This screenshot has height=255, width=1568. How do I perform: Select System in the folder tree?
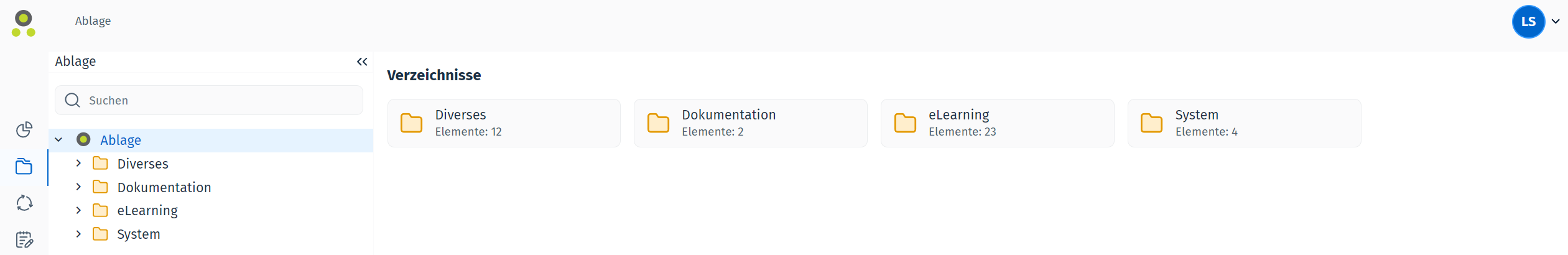(x=139, y=234)
